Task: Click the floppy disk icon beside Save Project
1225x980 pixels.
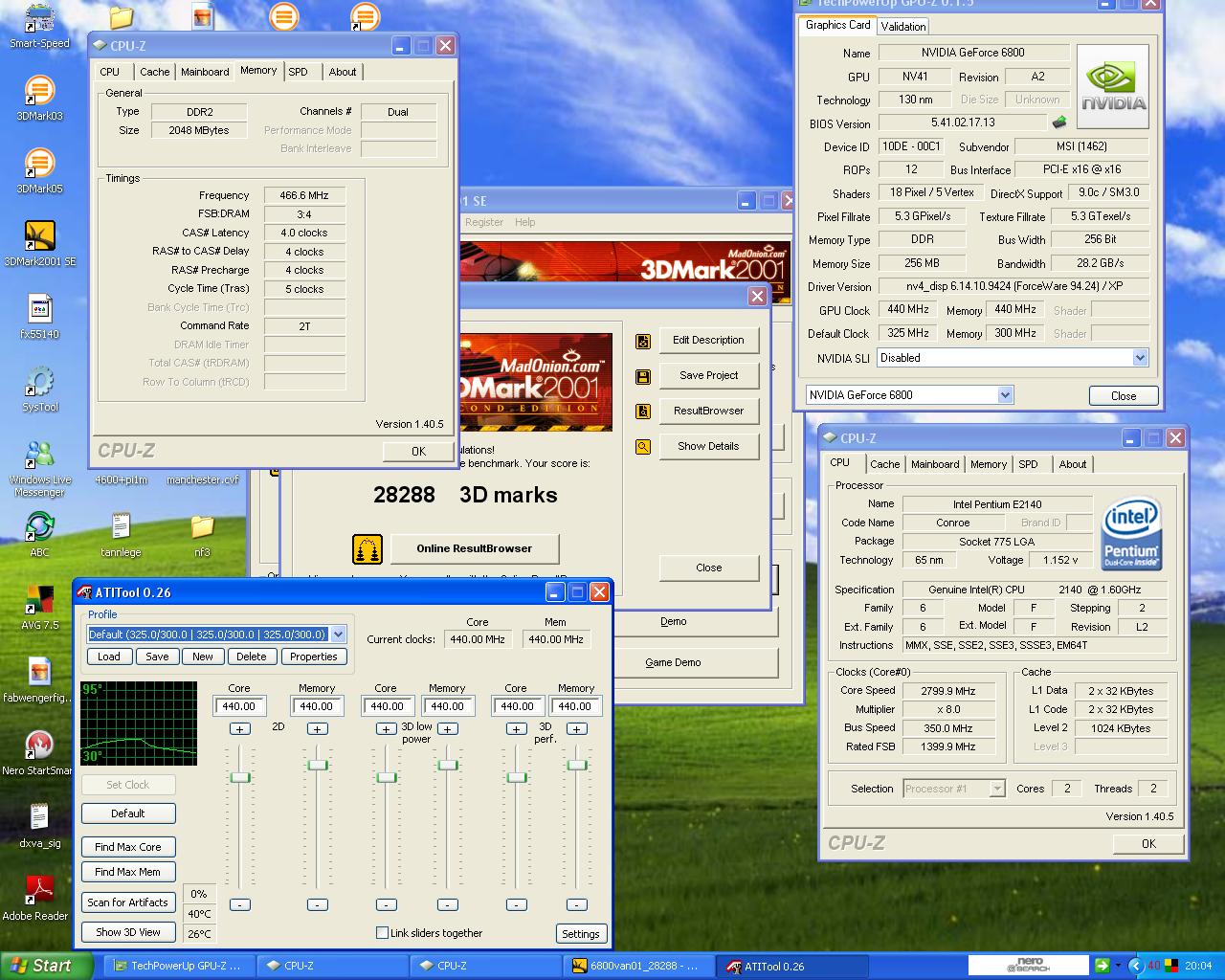Action: [x=643, y=376]
